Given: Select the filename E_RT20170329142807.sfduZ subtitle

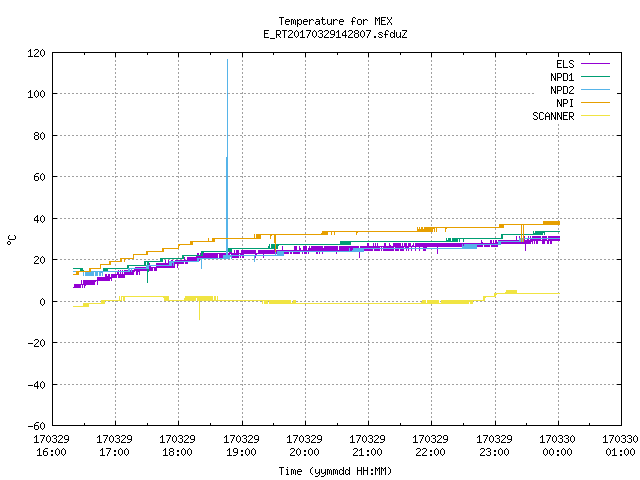Looking at the screenshot, I should [x=335, y=34].
